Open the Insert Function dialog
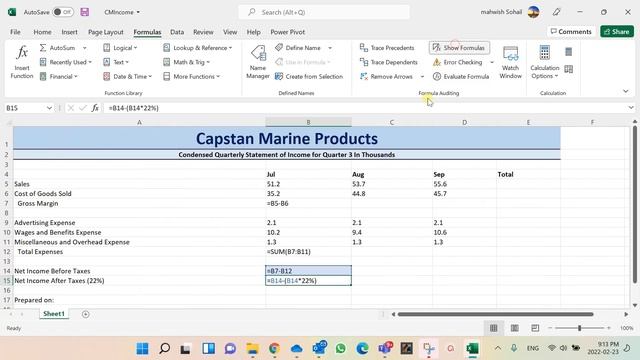Viewport: 640px width, 360px height. [x=22, y=62]
